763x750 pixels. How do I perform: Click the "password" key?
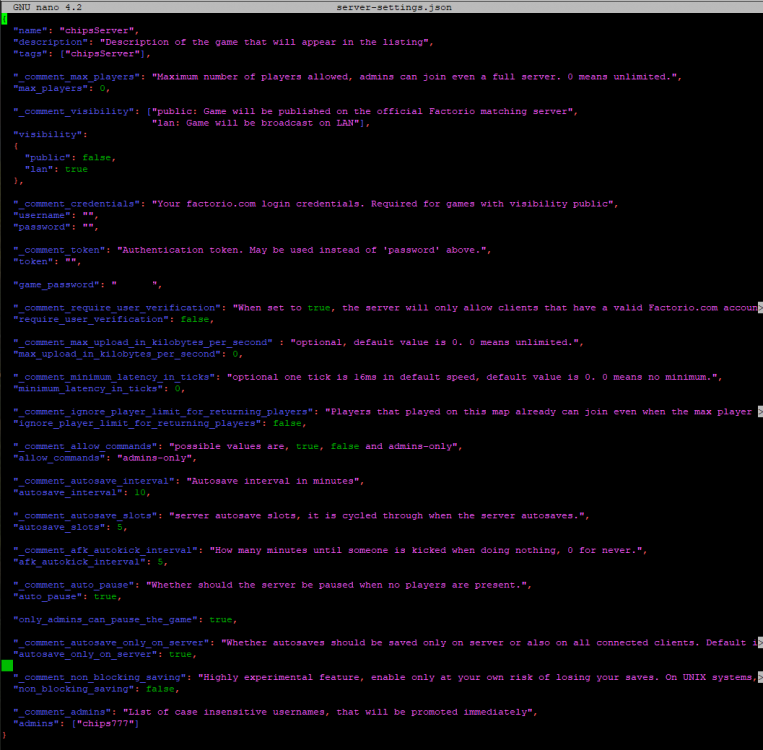(x=42, y=227)
